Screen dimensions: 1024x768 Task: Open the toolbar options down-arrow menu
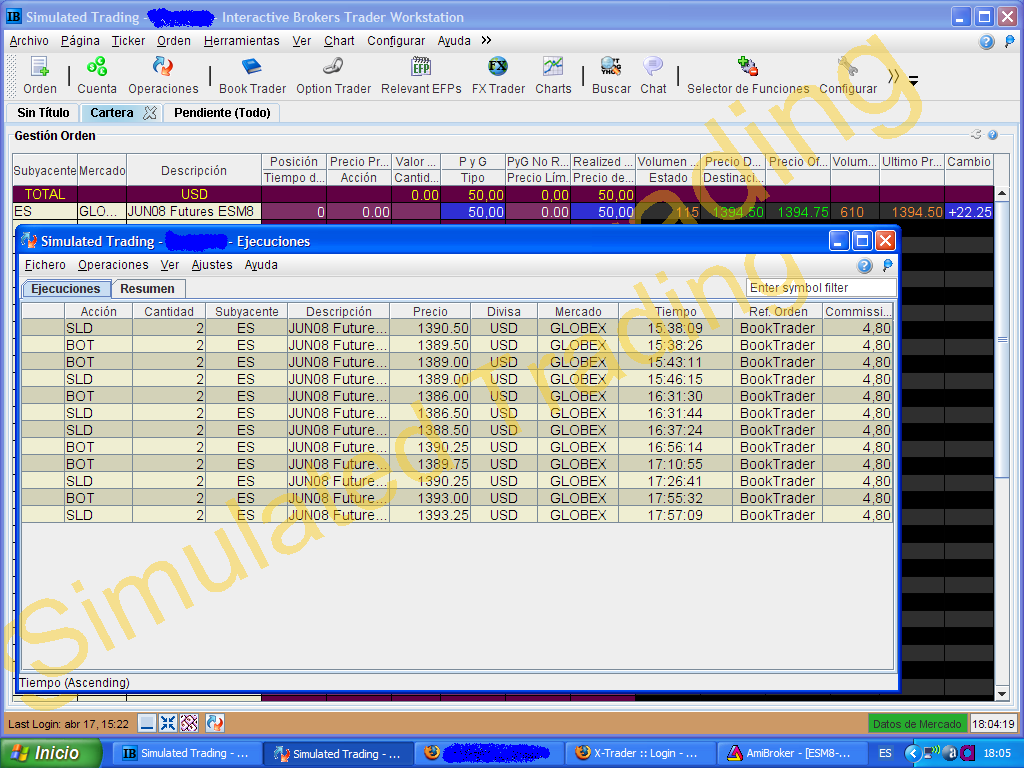[x=913, y=80]
